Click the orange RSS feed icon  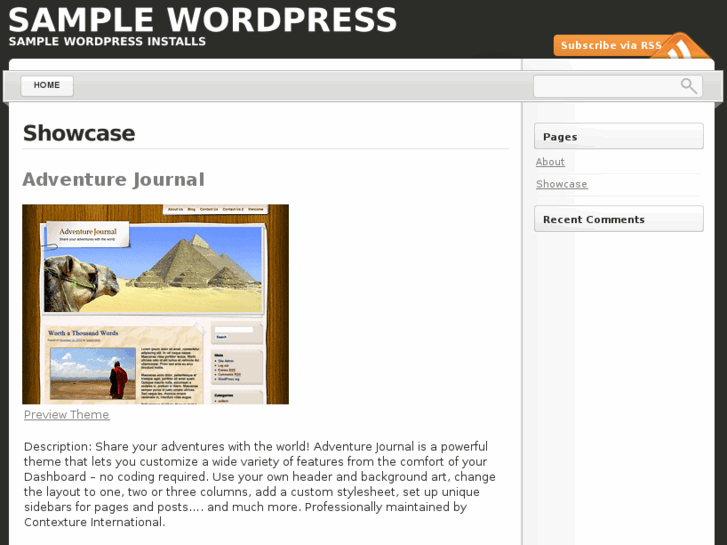pyautogui.click(x=682, y=46)
